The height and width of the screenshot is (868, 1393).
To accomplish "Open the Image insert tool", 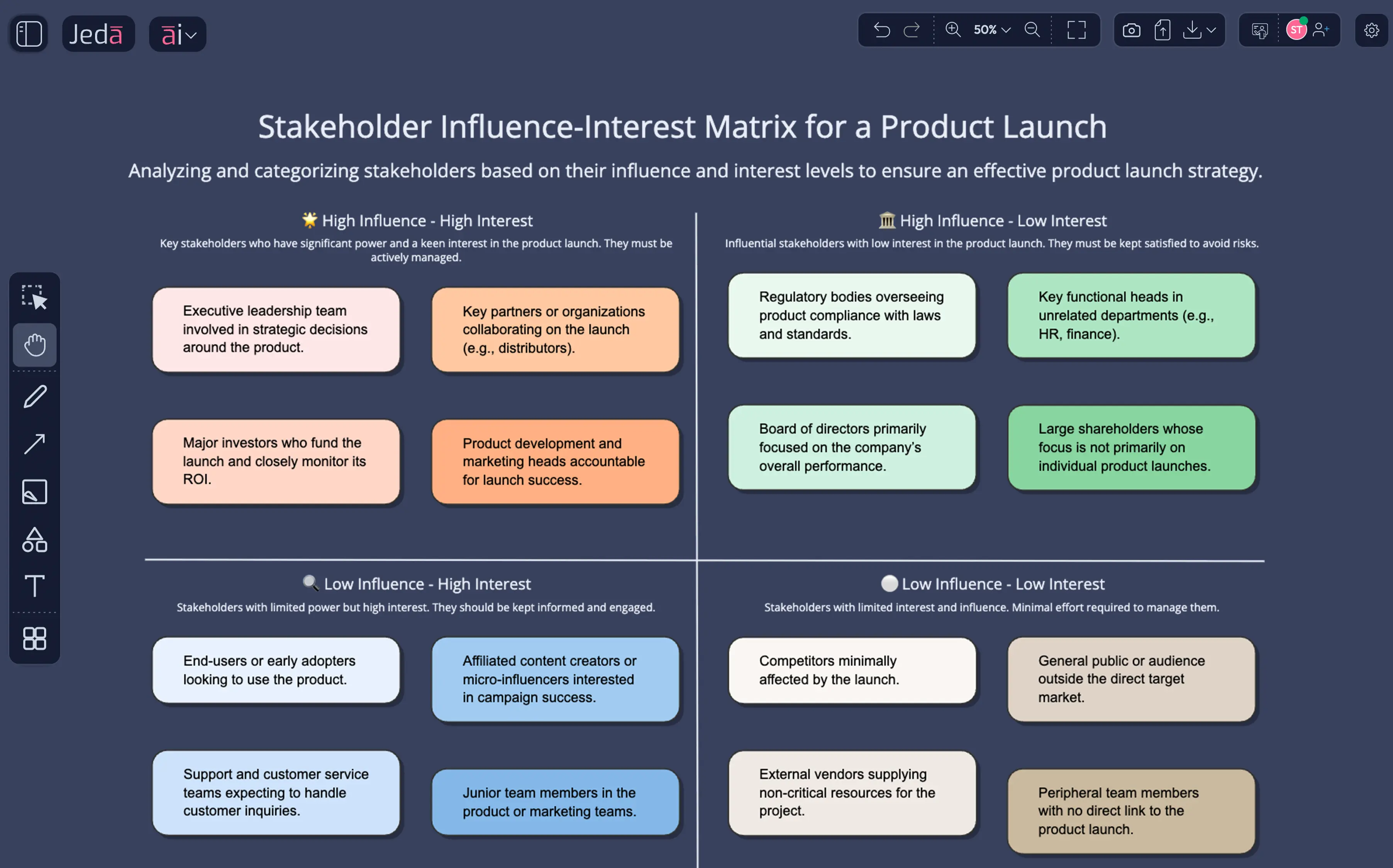I will coord(34,492).
